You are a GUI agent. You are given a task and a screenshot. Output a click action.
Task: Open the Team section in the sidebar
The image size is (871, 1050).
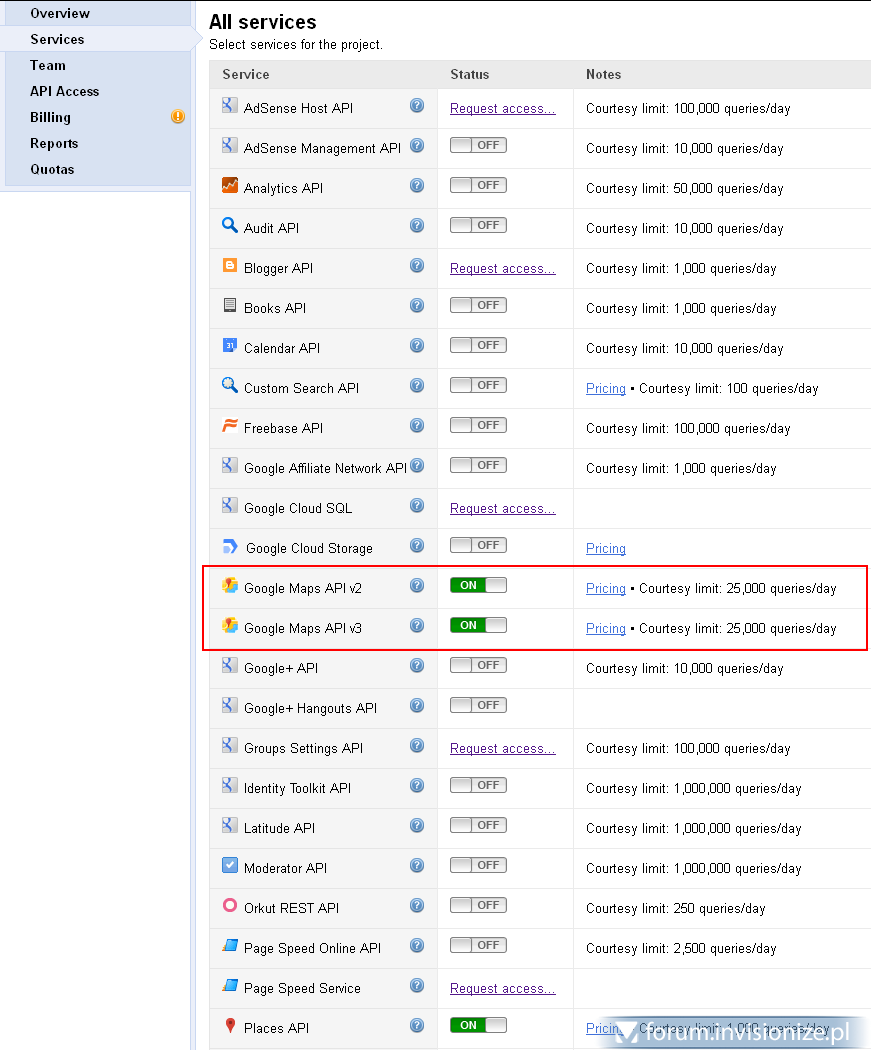(x=47, y=65)
